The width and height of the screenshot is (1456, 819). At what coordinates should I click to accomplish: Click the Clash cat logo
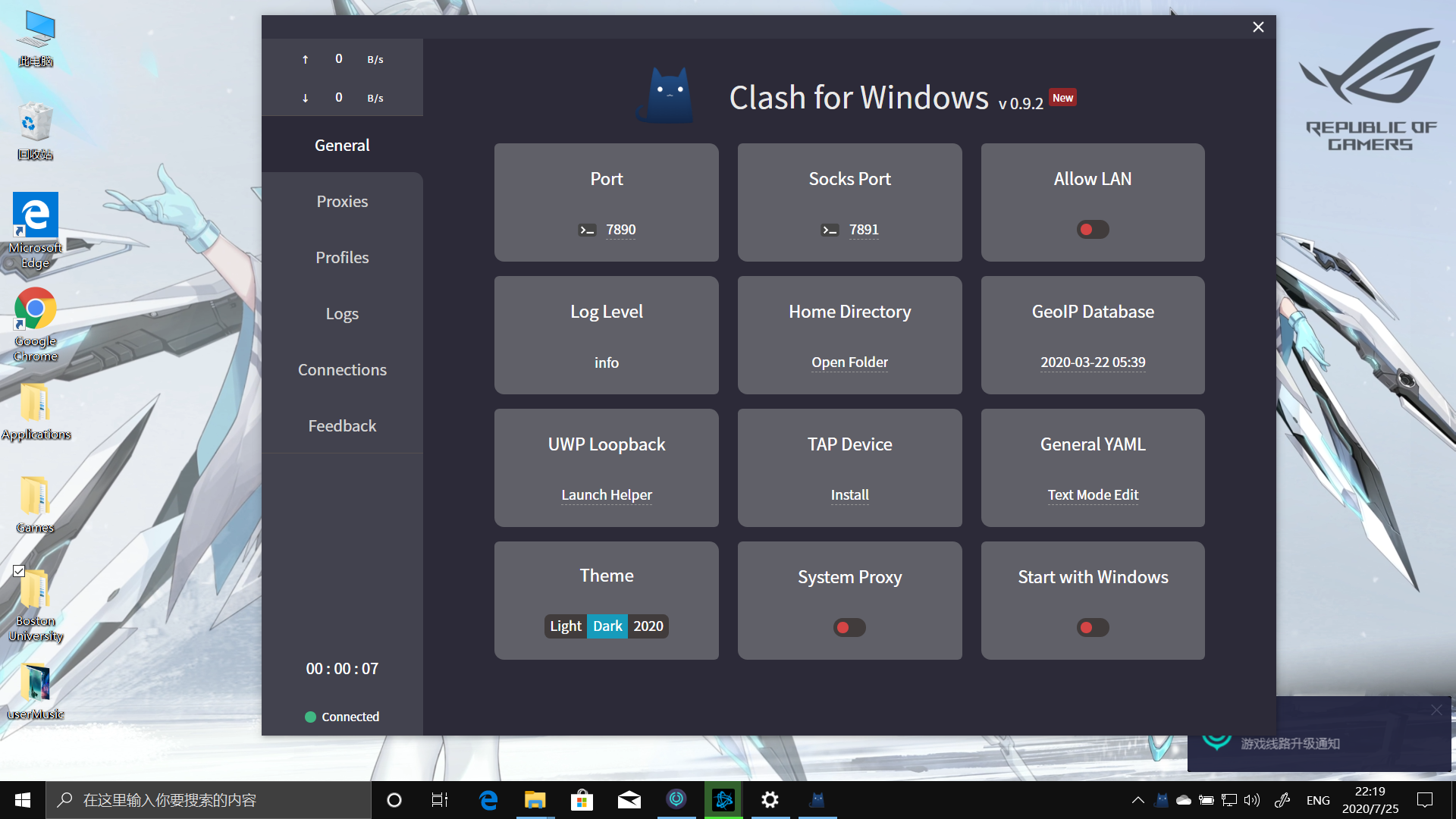(665, 96)
